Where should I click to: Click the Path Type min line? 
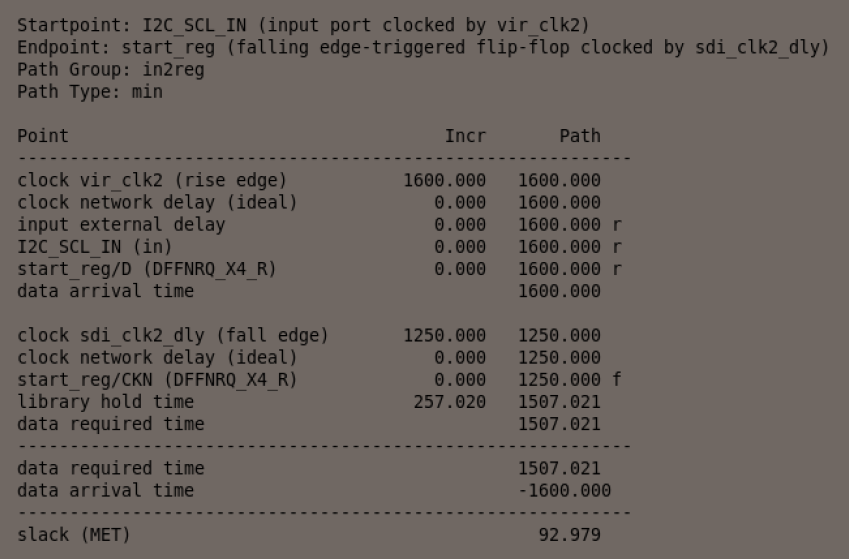[90, 91]
